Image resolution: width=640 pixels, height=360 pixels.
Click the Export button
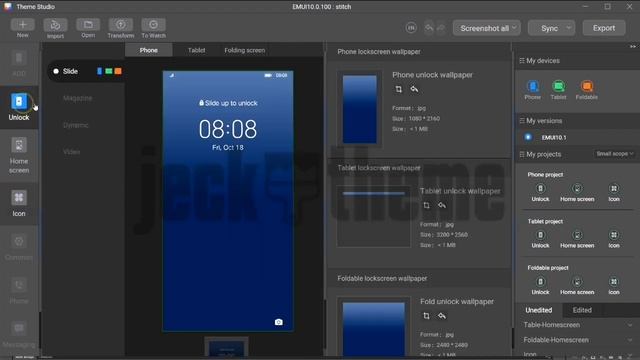coord(604,28)
